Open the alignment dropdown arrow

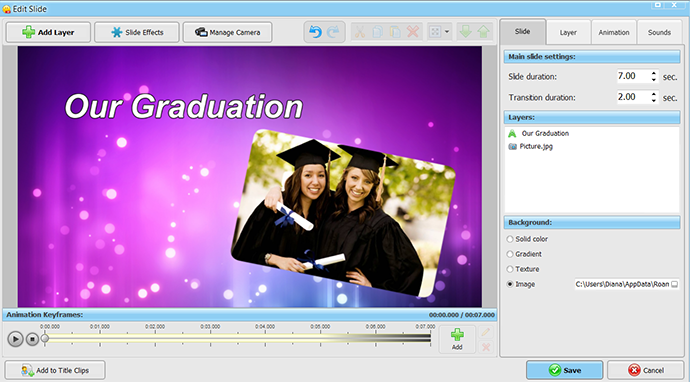447,32
